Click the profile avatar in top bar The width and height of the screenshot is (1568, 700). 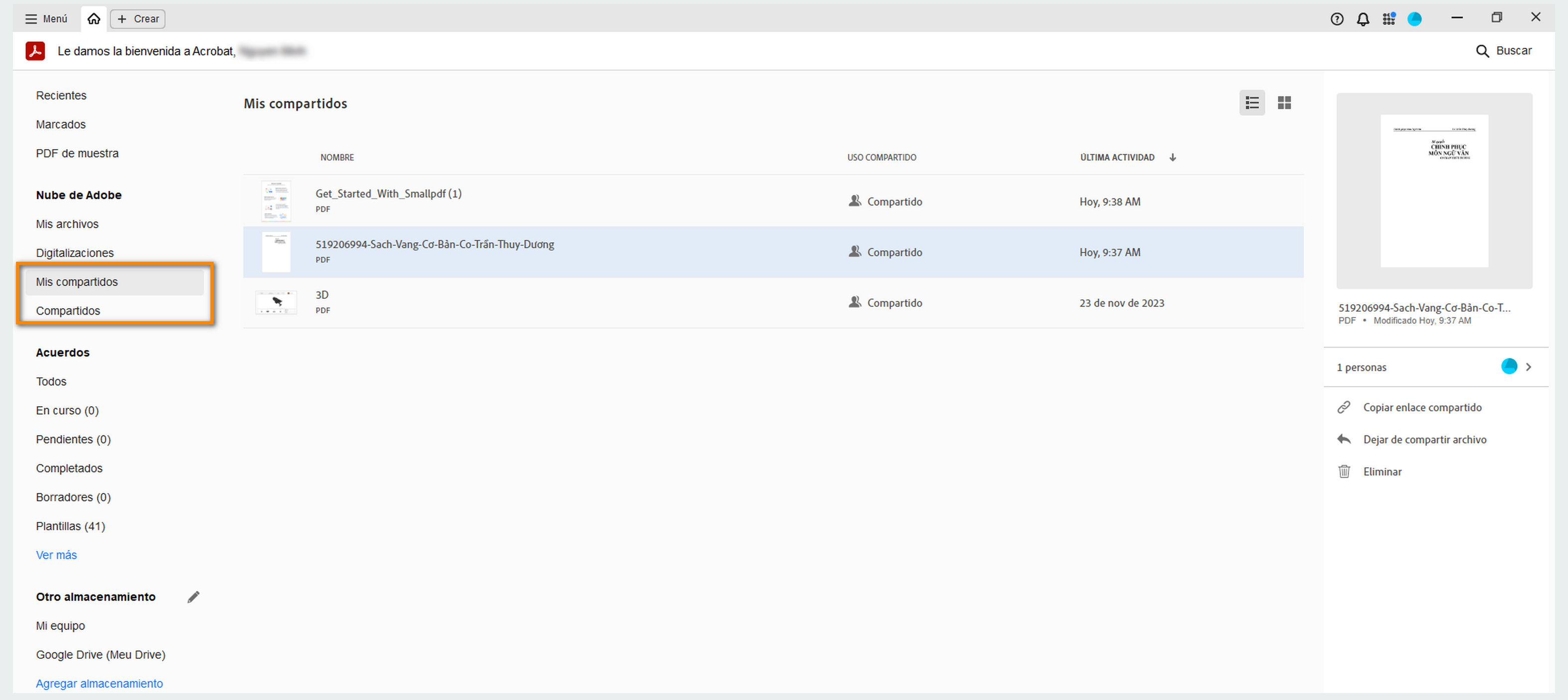[1415, 19]
